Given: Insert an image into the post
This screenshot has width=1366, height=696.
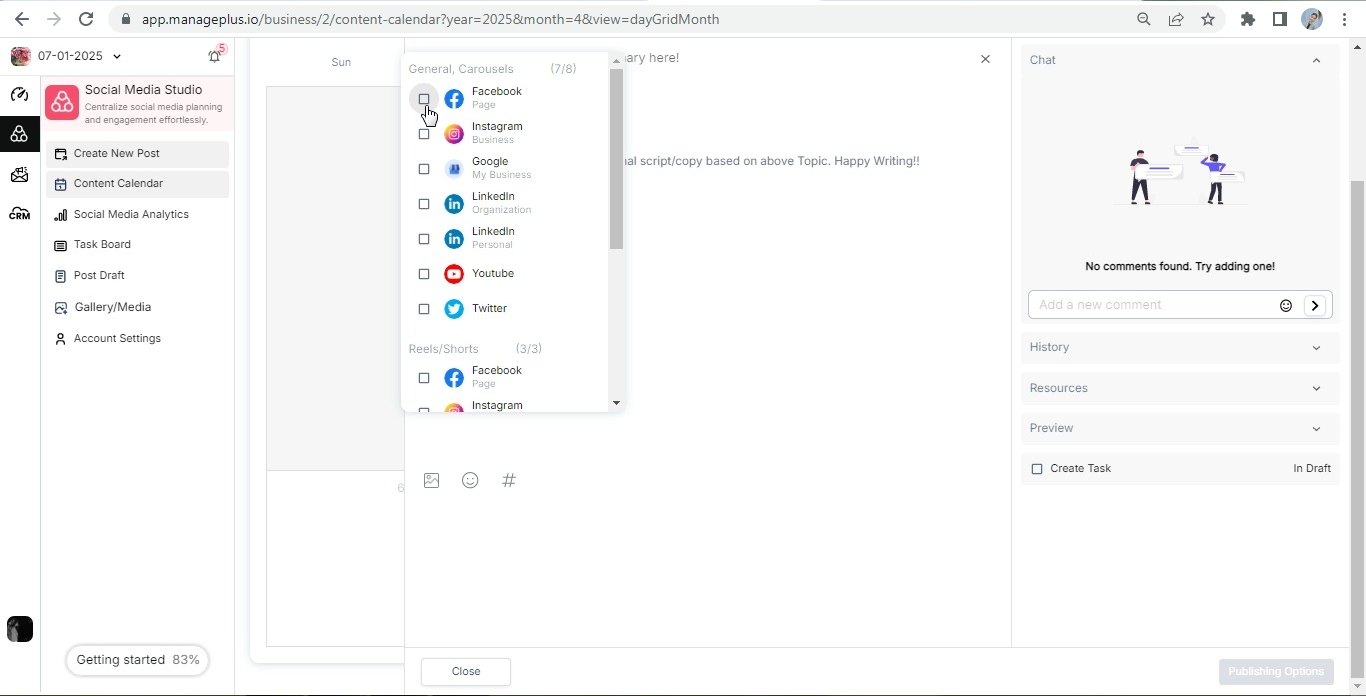Looking at the screenshot, I should click(432, 481).
